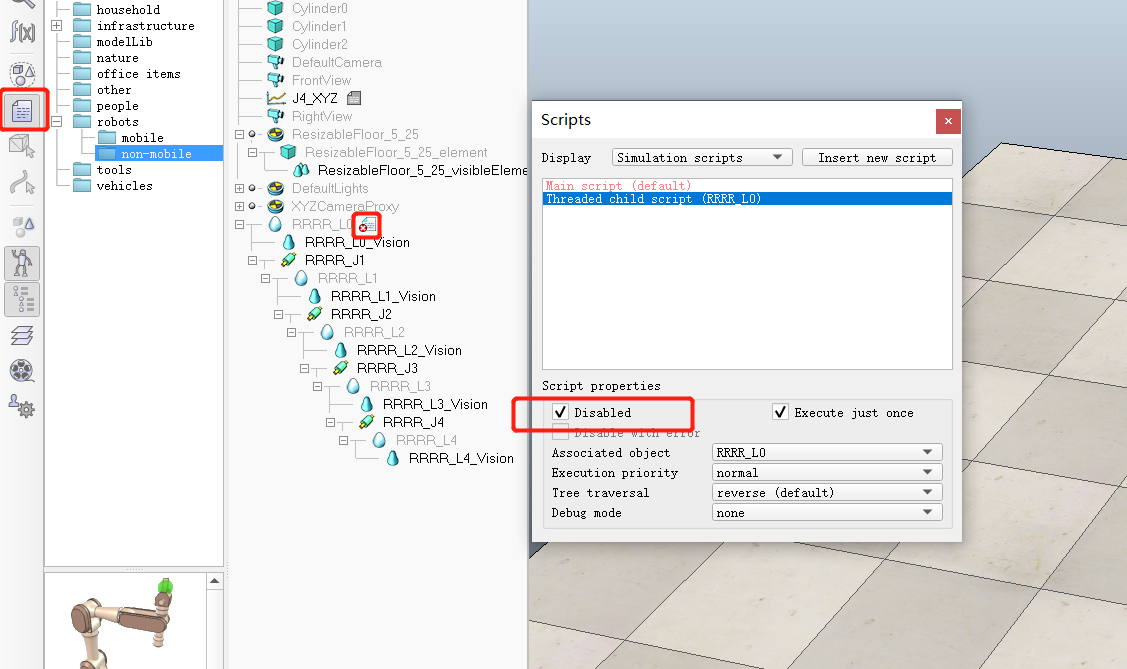Uncheck Execute just once
Image resolution: width=1127 pixels, height=669 pixels.
pos(779,411)
